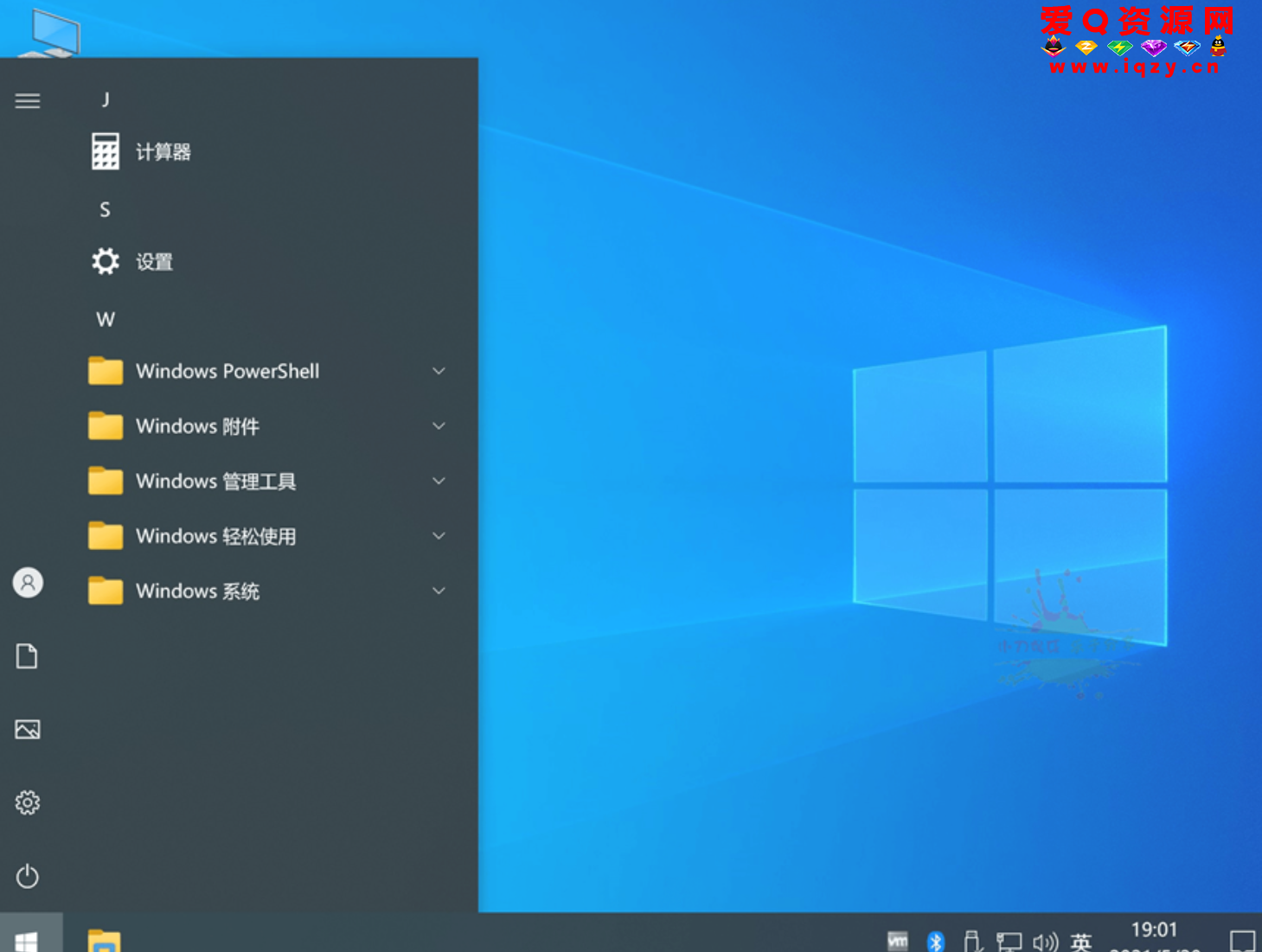Open the Settings gear in Start sidebar
The height and width of the screenshot is (952, 1262).
(28, 802)
